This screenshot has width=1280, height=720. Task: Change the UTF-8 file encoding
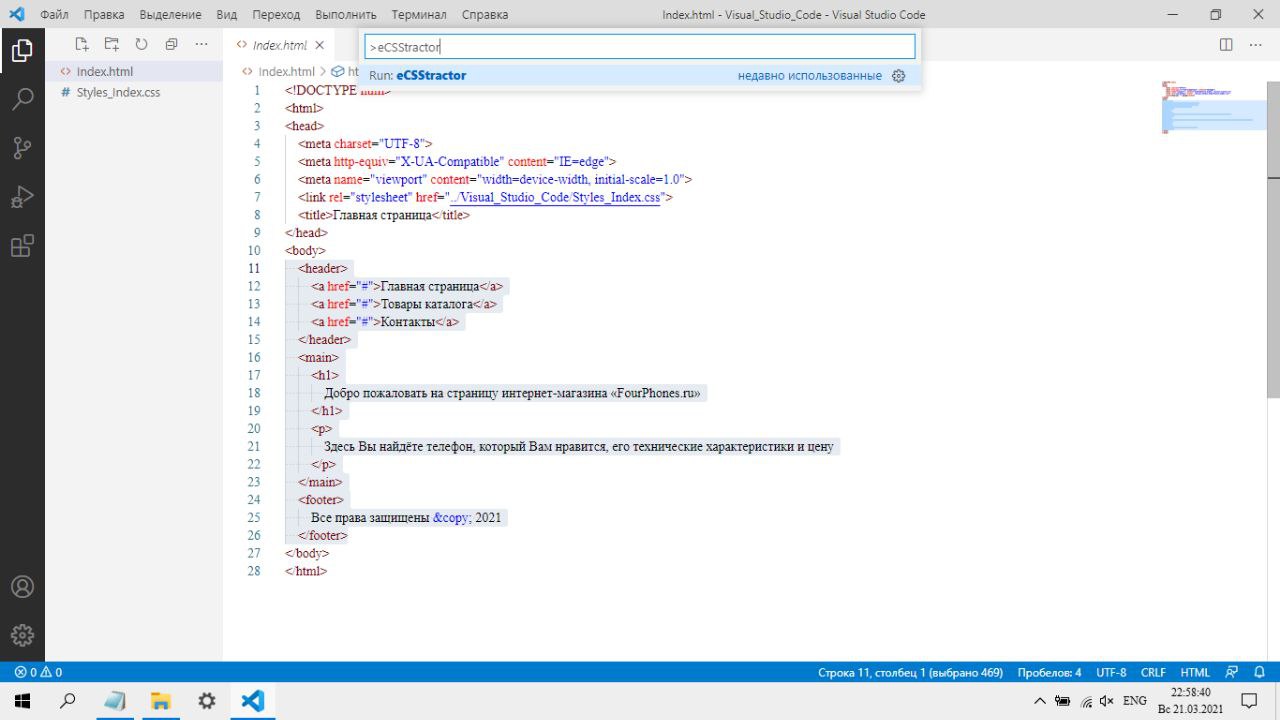click(x=1111, y=672)
